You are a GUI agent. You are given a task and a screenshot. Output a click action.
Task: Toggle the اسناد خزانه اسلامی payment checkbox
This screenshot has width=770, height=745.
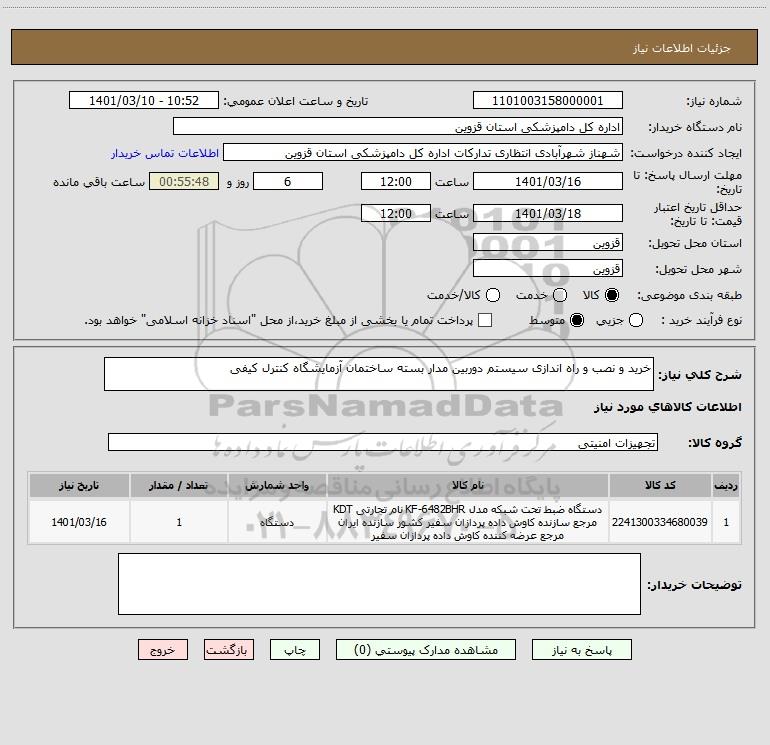[485, 320]
